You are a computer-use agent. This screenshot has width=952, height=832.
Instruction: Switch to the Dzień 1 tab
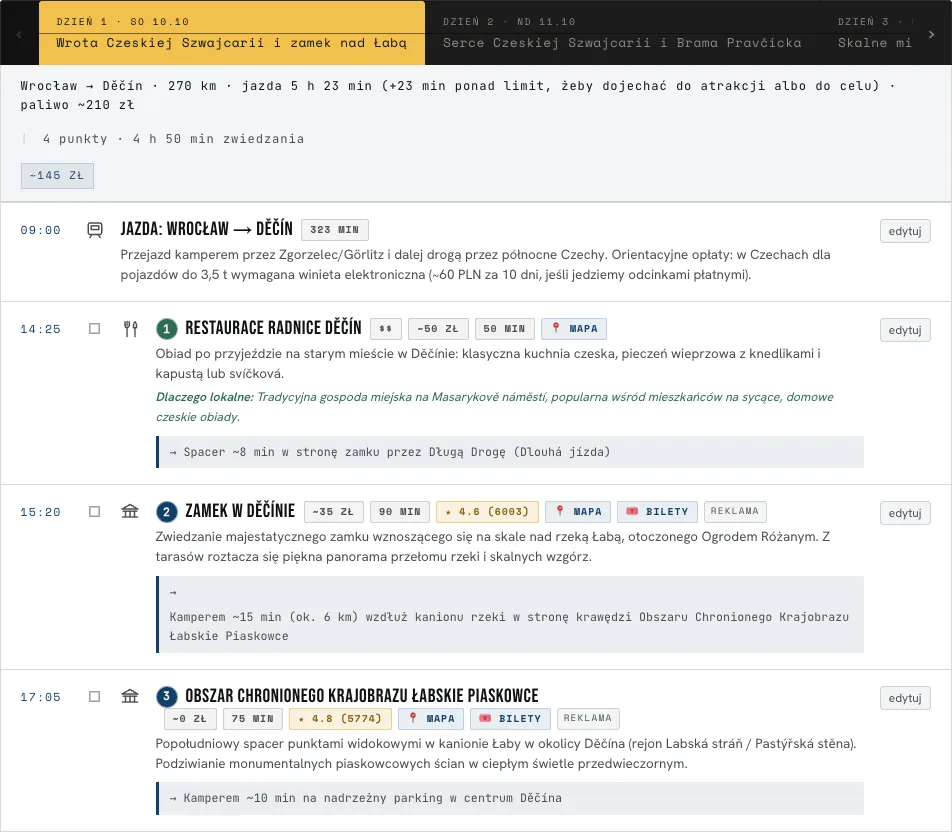tap(232, 33)
